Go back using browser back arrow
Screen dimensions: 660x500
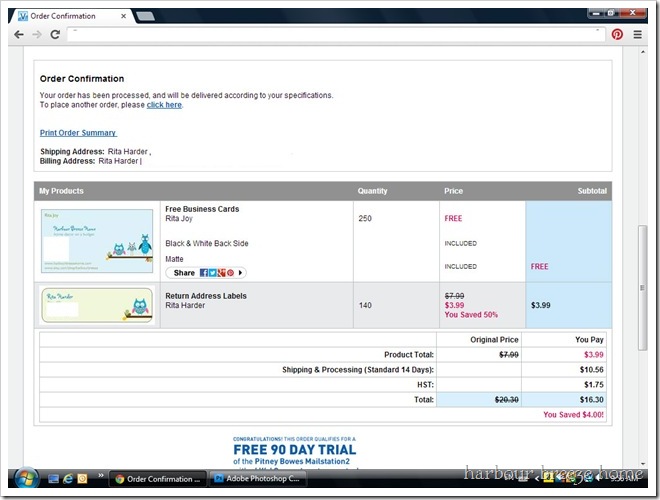coord(19,35)
